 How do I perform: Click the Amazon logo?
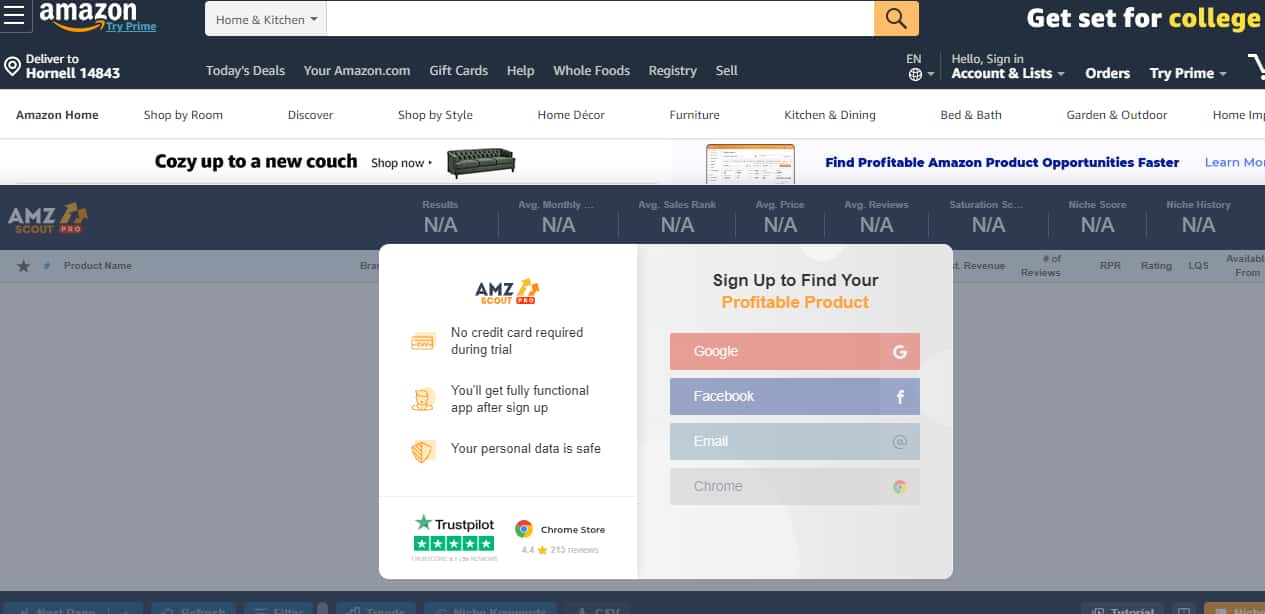[88, 13]
